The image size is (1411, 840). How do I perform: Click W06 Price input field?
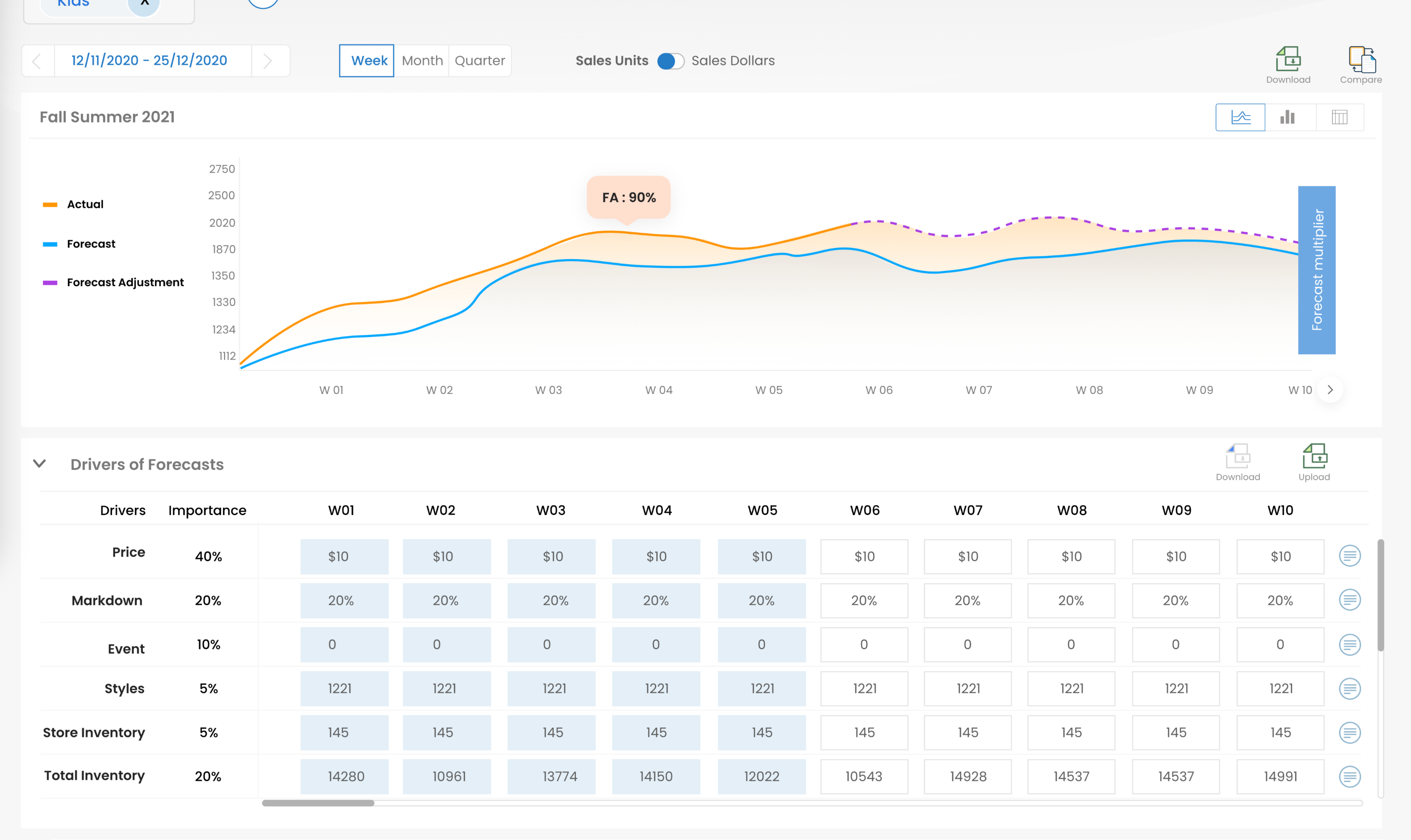tap(864, 556)
